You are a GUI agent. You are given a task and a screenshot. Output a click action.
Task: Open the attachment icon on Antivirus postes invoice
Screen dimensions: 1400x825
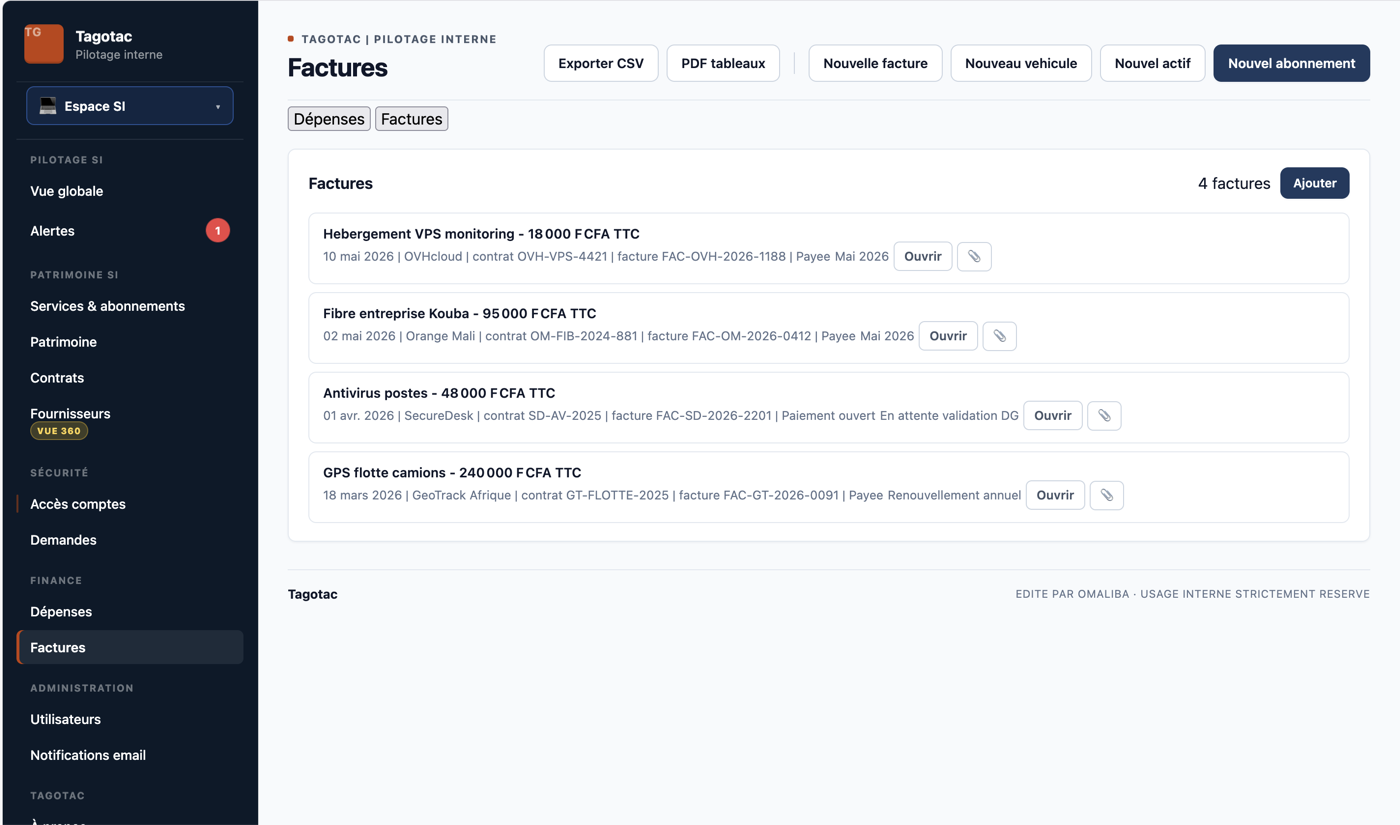point(1104,416)
